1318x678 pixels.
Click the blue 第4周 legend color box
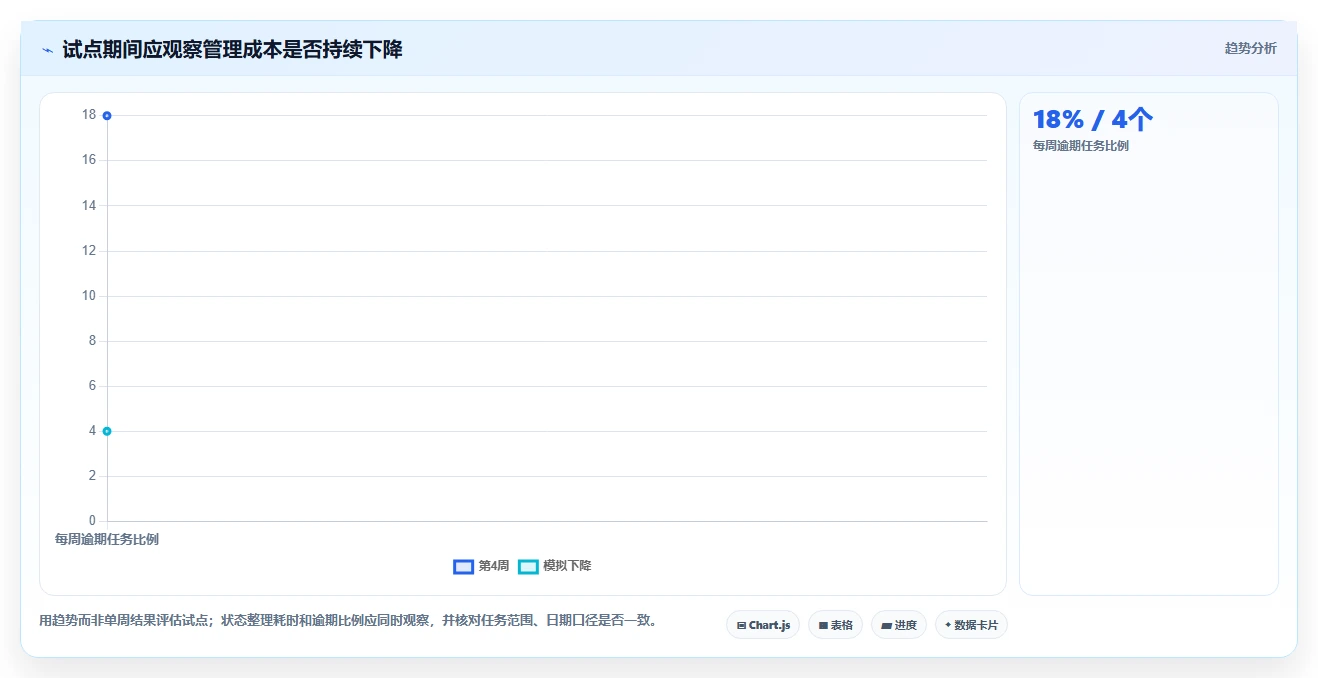pos(463,566)
